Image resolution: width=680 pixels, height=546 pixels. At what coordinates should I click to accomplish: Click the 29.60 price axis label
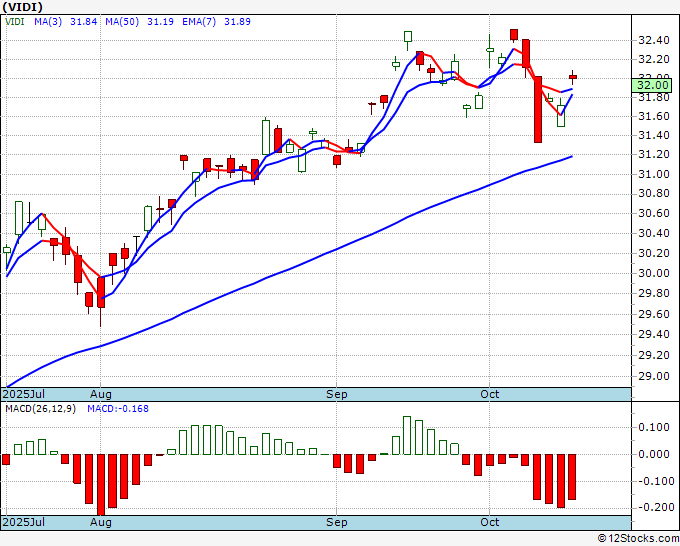pos(654,314)
